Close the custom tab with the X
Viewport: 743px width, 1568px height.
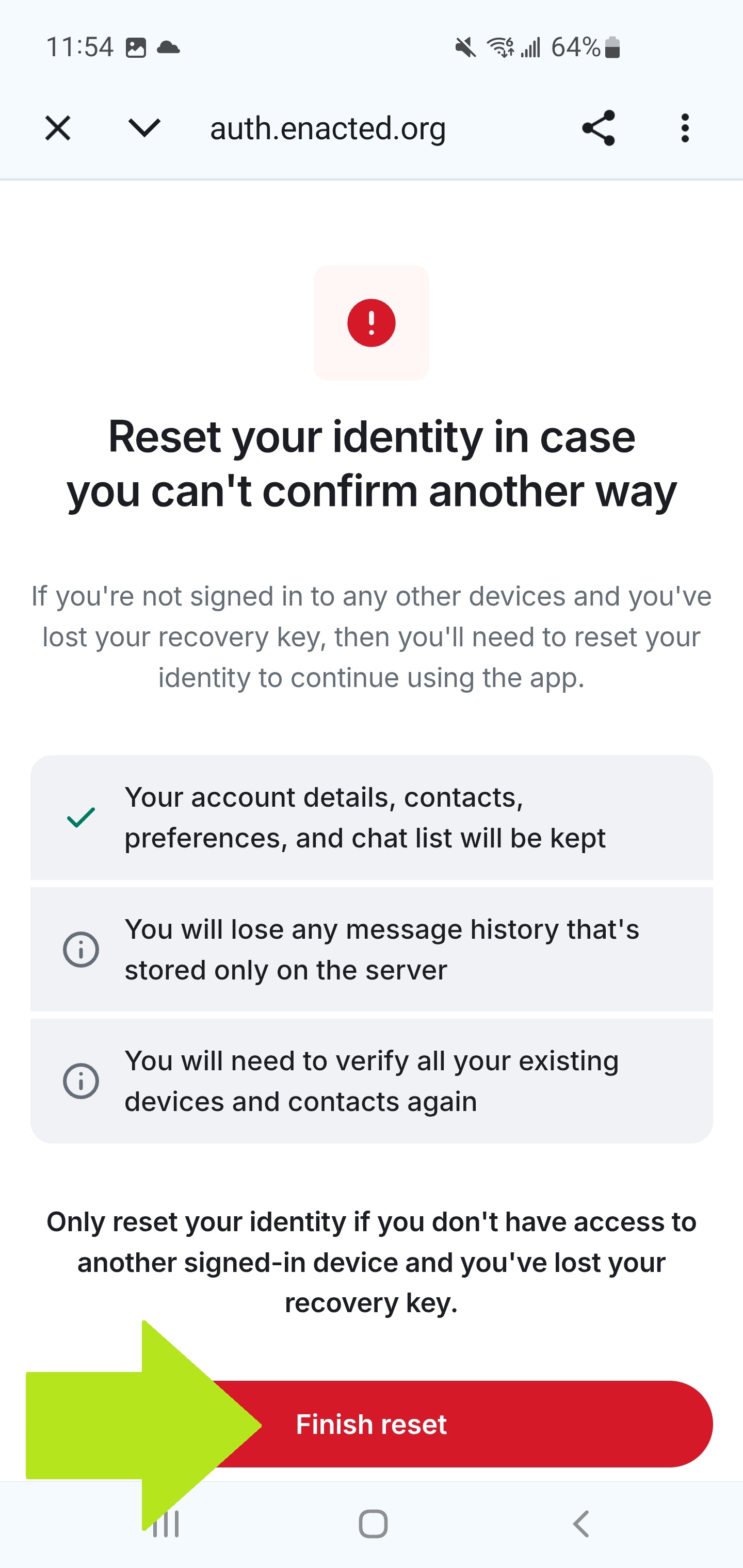tap(57, 128)
